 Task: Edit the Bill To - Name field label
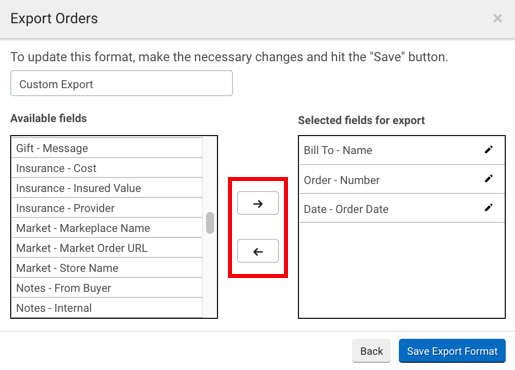tap(488, 150)
